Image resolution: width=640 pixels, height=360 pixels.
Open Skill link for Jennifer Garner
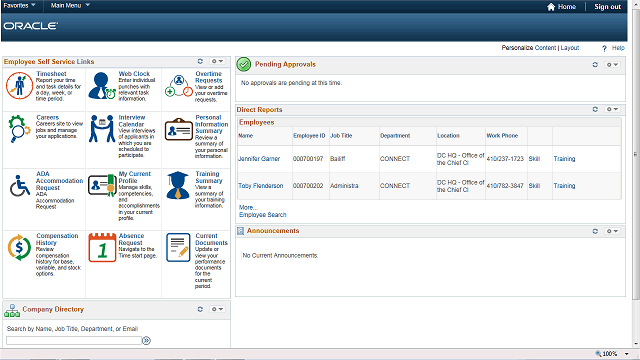pos(534,159)
